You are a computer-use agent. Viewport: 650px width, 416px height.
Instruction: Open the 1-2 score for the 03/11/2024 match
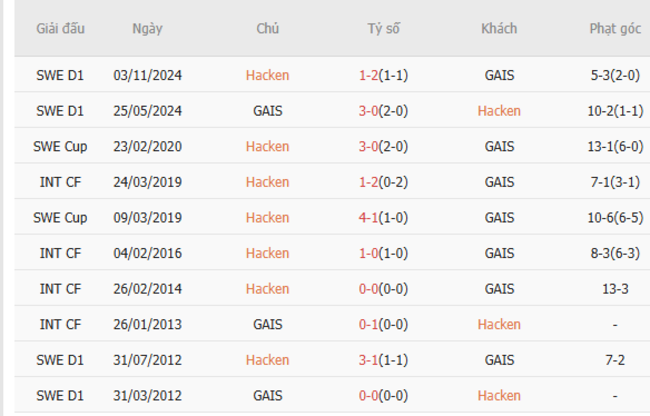pos(368,75)
